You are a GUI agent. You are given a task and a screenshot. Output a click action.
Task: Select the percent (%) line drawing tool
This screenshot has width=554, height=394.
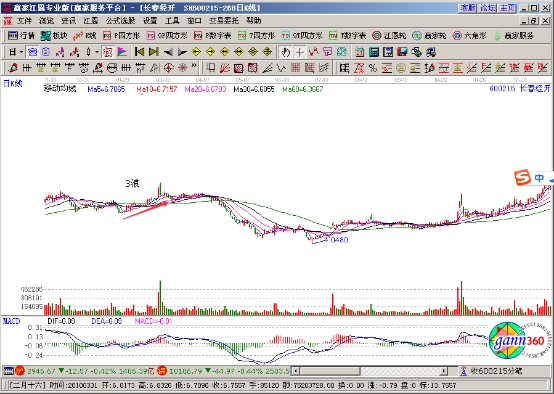(373, 67)
